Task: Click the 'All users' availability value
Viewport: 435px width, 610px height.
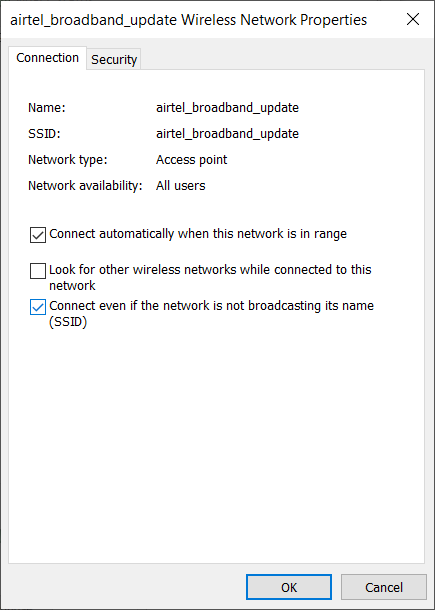Action: [x=181, y=186]
